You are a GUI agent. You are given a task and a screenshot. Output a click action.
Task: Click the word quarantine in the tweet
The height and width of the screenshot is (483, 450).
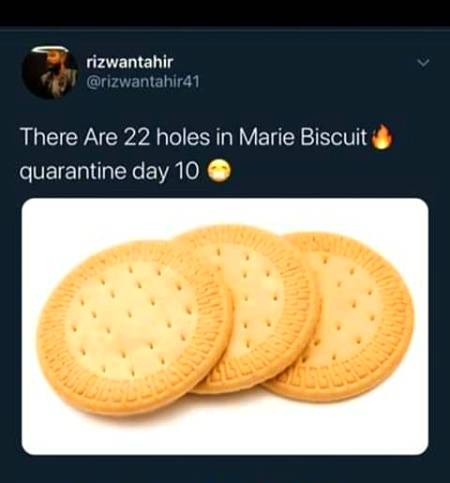[x=73, y=172]
